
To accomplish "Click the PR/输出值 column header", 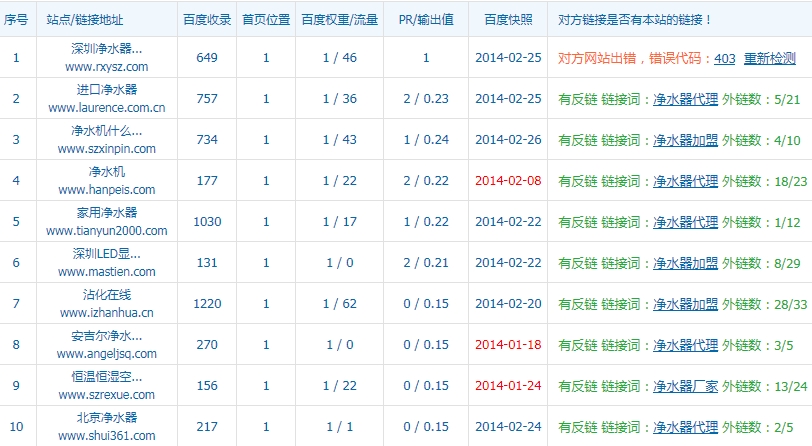I will 426,20.
